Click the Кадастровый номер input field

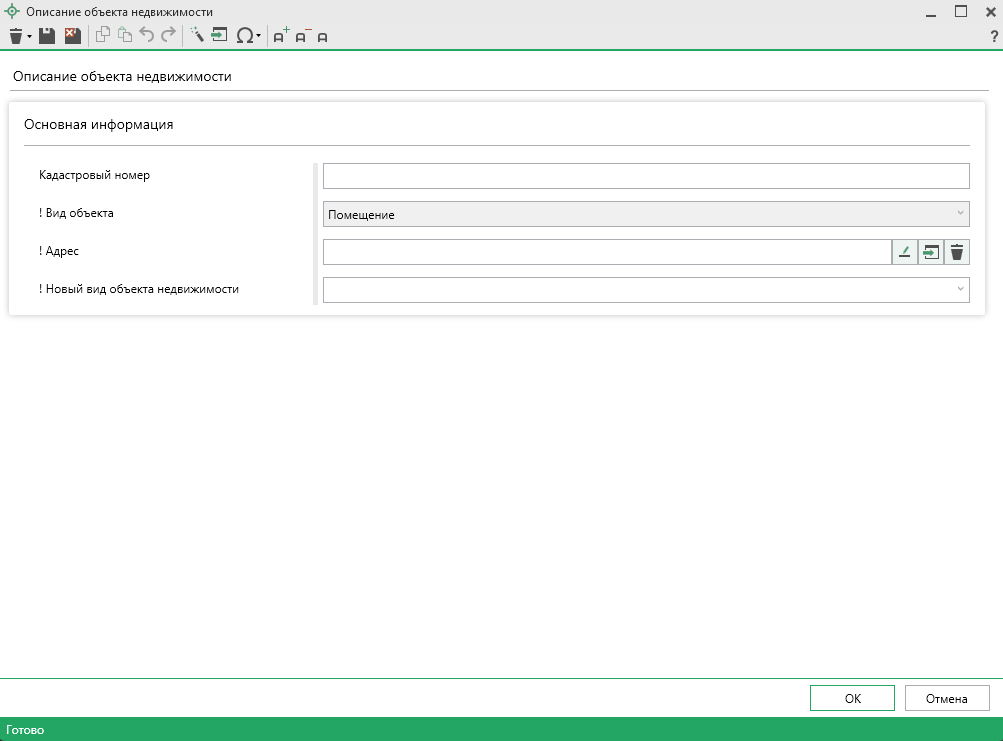click(x=645, y=176)
